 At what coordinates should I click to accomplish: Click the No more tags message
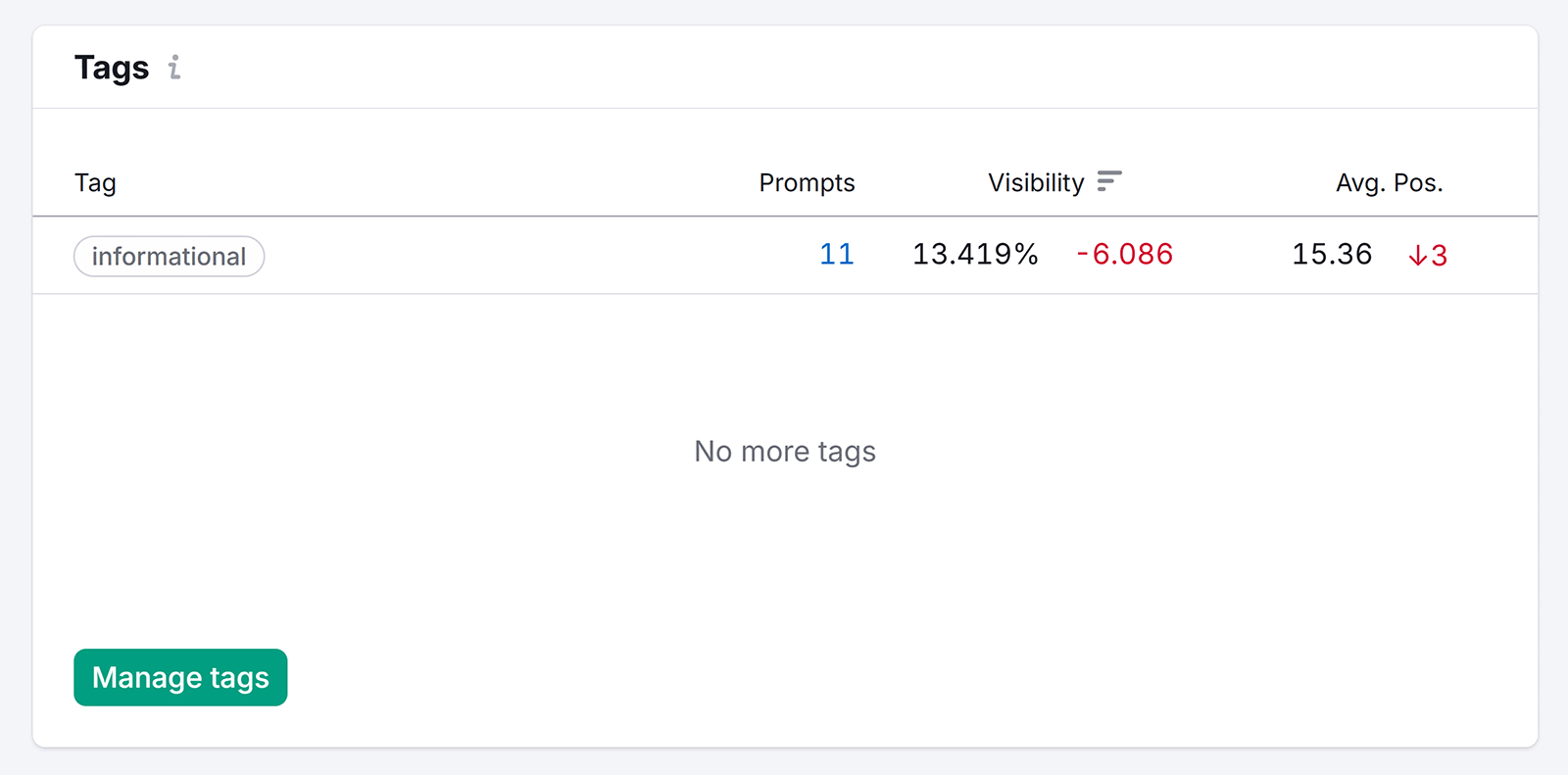tap(784, 452)
